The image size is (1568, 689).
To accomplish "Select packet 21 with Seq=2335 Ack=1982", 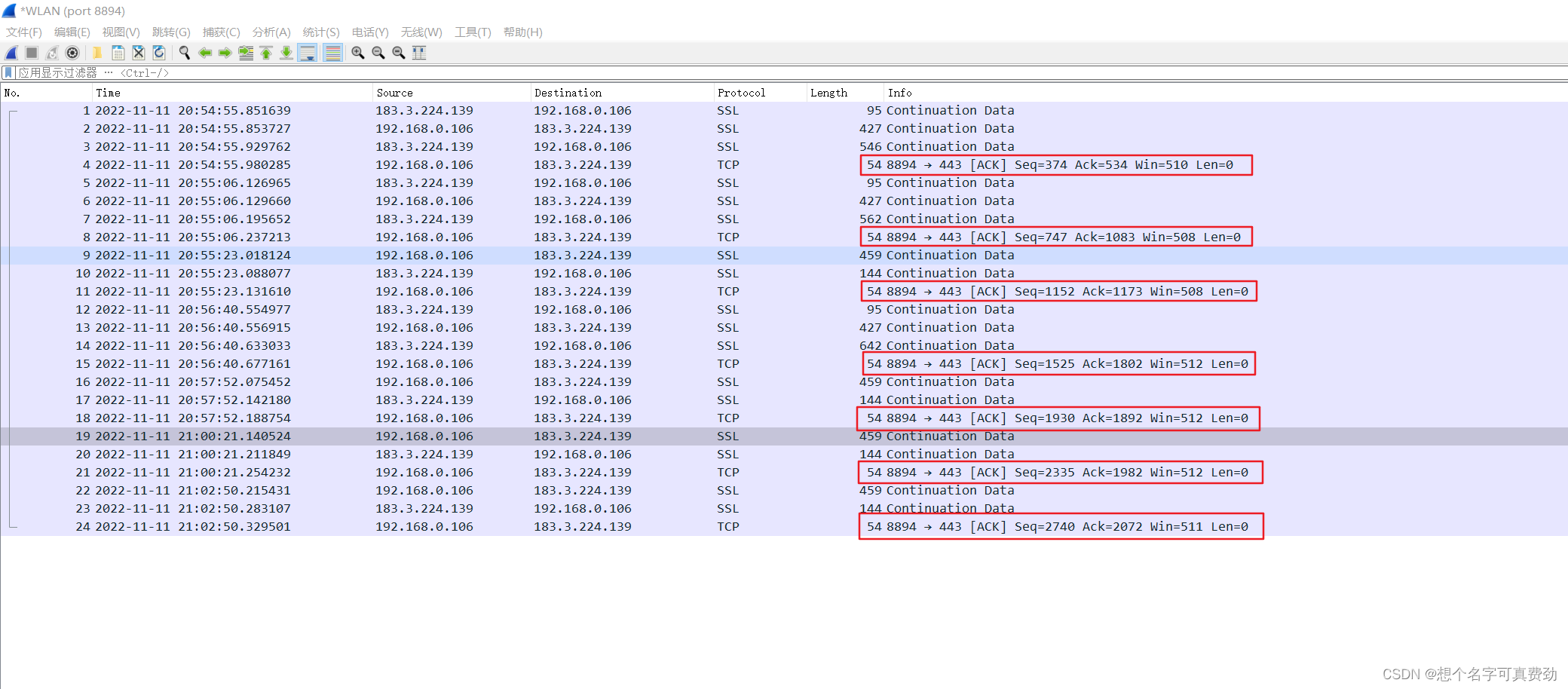I will 784,473.
